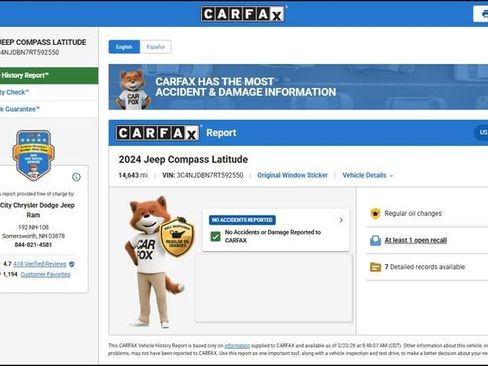Click the dealer phone number 844-821-4581
This screenshot has width=488, height=366.
(33, 245)
